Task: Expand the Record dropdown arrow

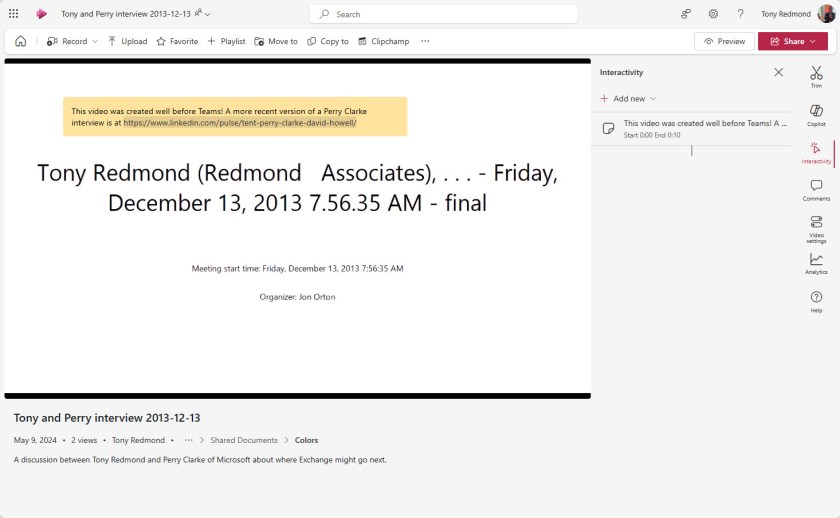Action: (x=95, y=41)
